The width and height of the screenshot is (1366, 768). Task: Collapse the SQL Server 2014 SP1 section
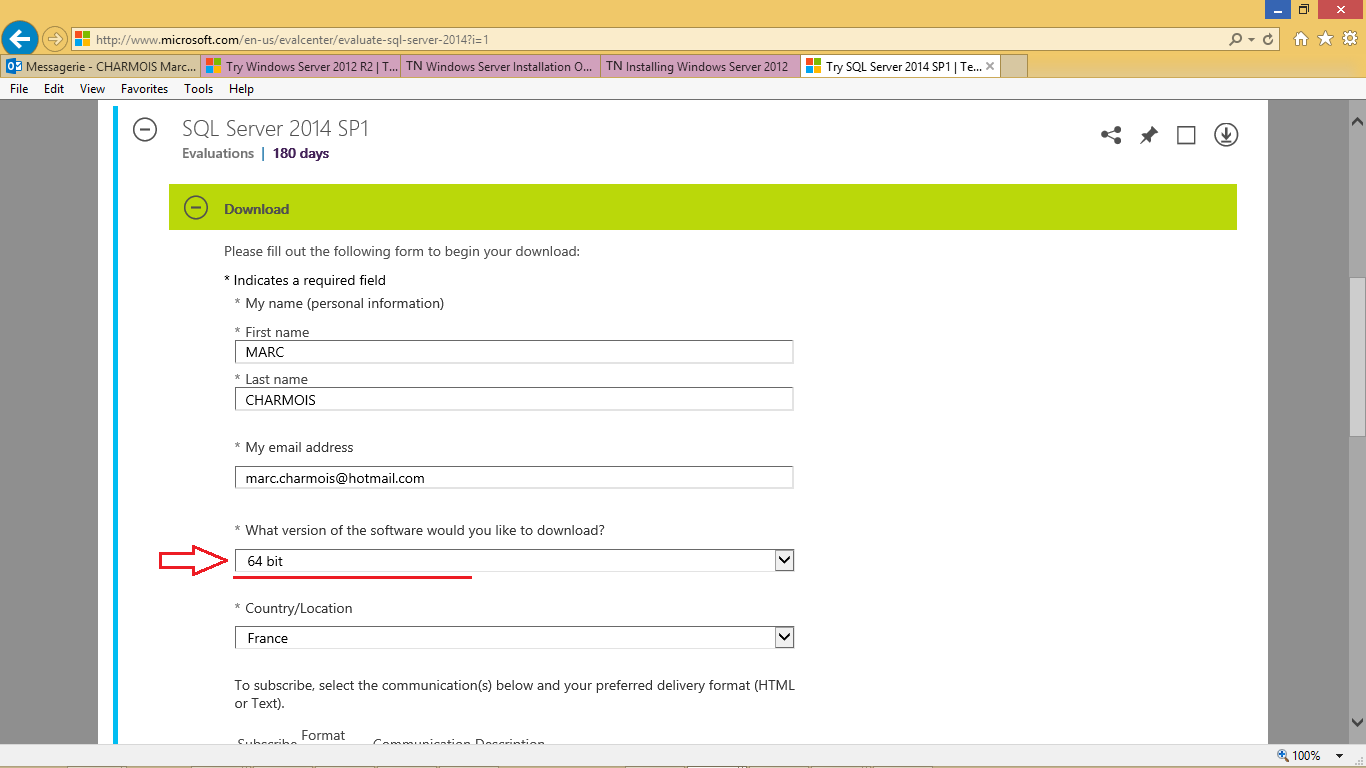(x=145, y=129)
